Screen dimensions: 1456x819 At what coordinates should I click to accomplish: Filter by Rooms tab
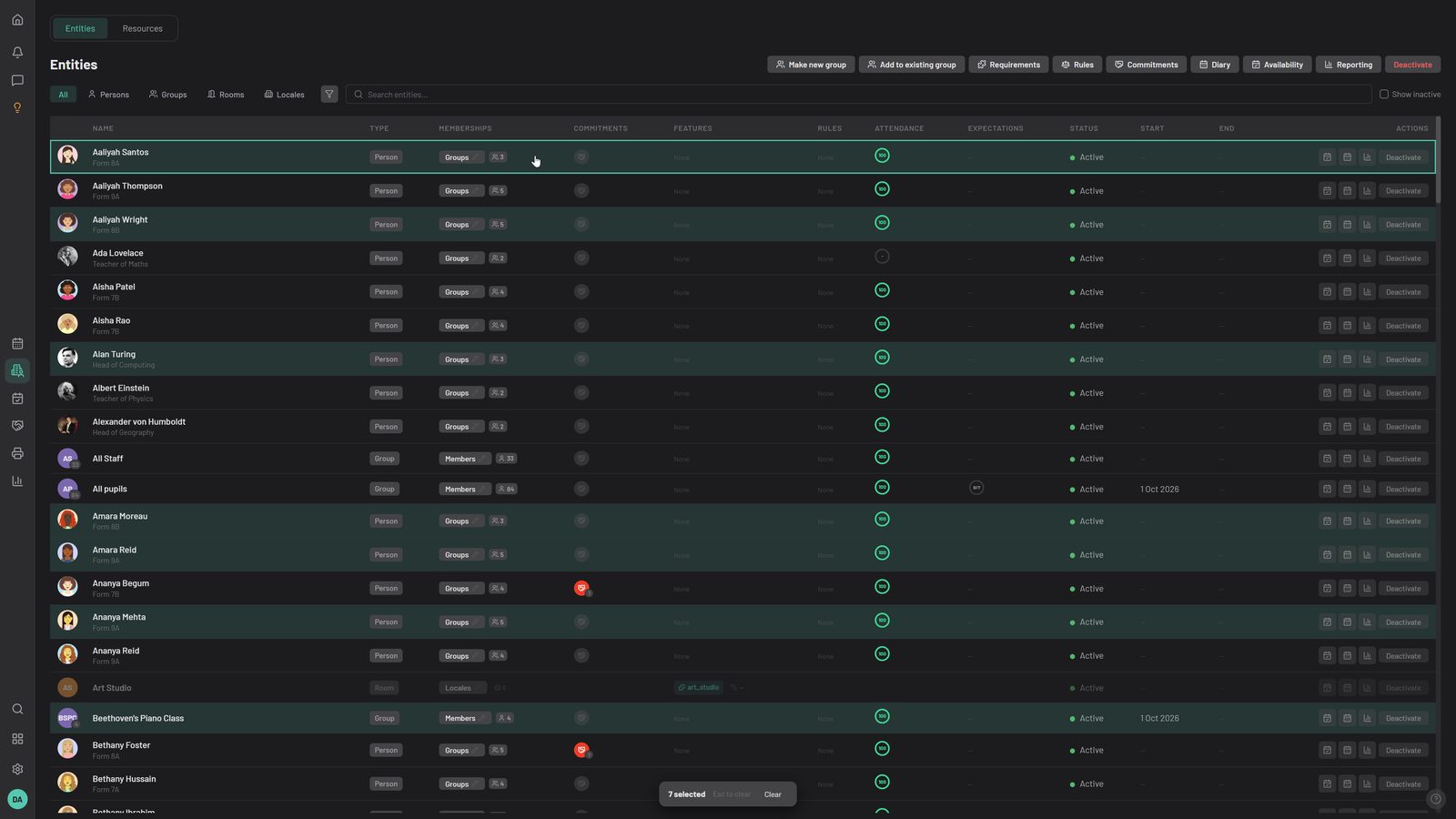coord(226,95)
